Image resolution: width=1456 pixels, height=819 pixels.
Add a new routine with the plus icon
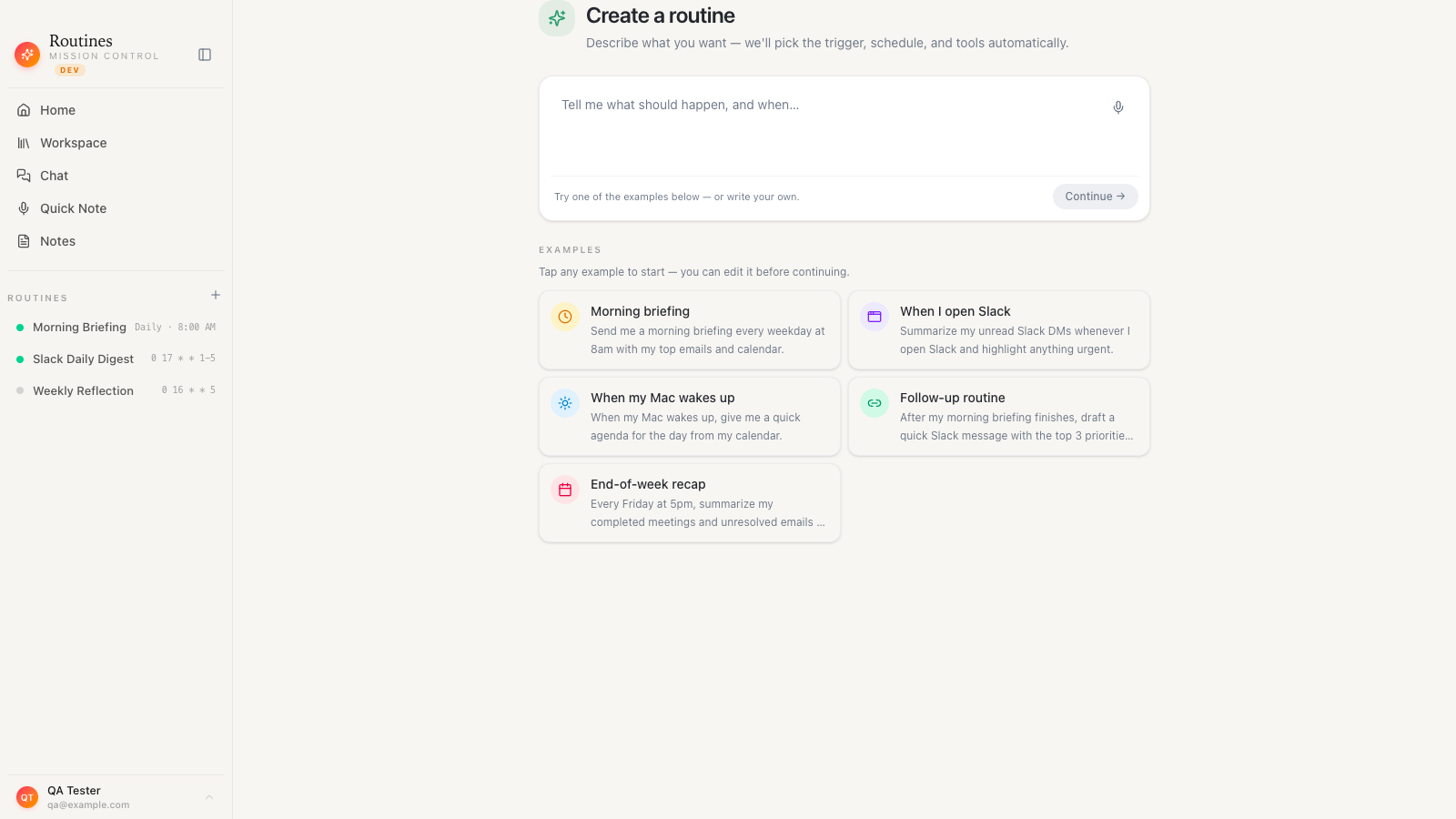[216, 295]
